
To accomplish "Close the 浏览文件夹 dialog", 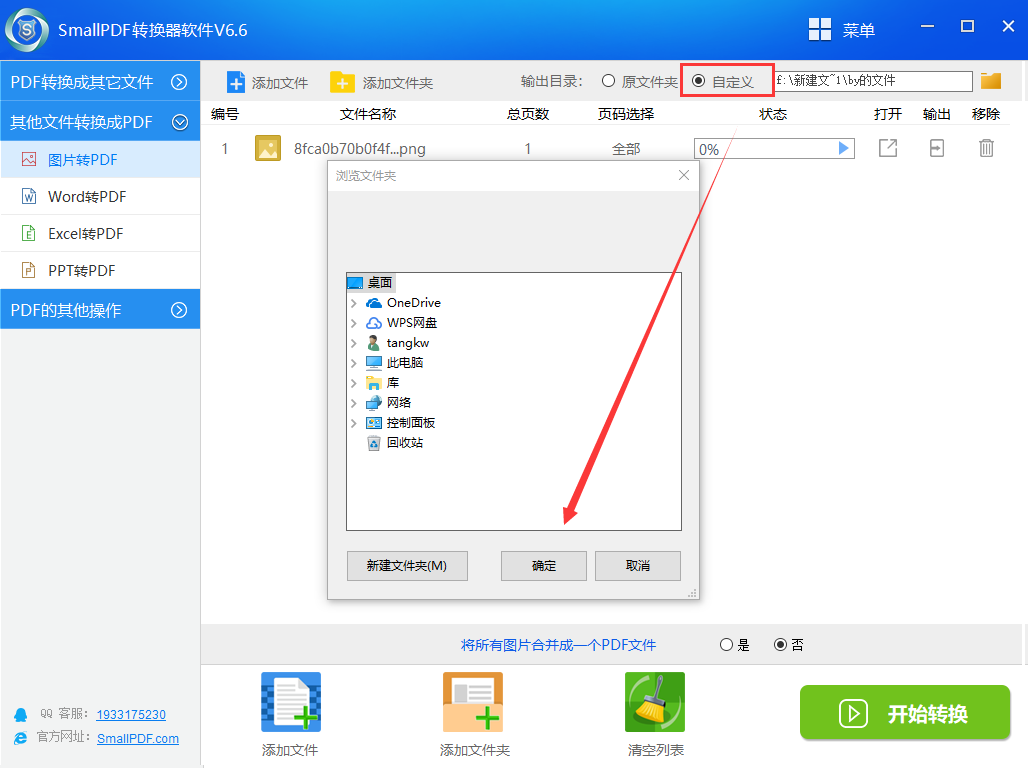I will point(684,175).
